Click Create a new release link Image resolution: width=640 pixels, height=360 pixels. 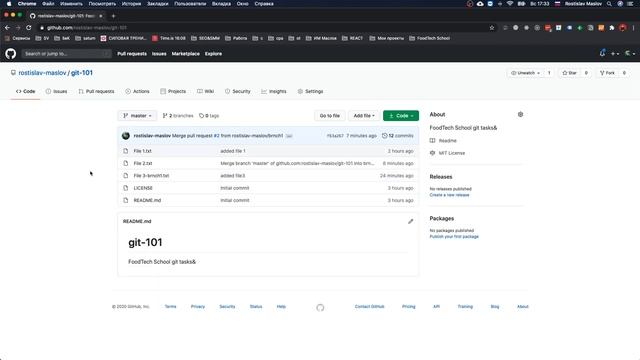point(449,195)
